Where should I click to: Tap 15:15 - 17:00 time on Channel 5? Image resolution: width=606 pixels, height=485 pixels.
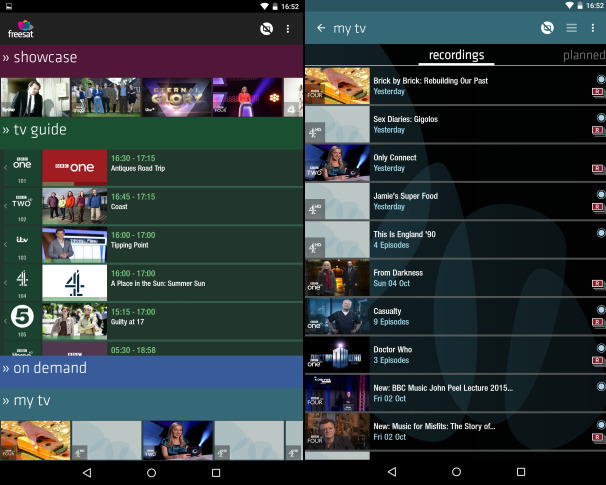coord(133,312)
